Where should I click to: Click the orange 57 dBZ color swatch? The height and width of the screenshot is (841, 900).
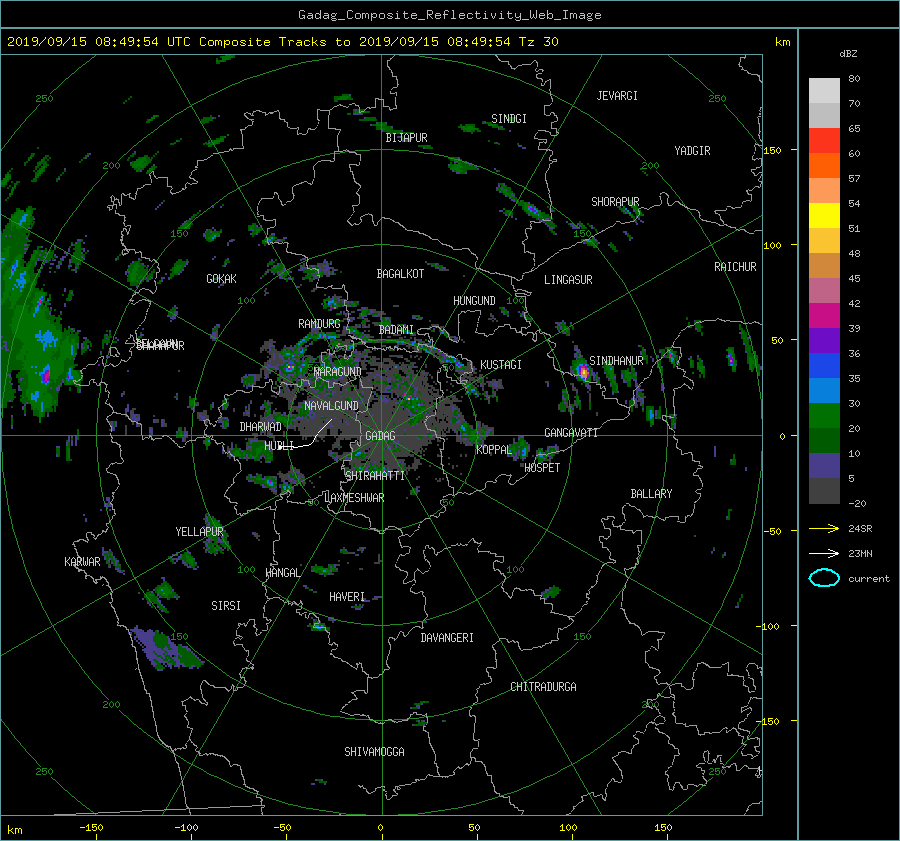pyautogui.click(x=824, y=190)
